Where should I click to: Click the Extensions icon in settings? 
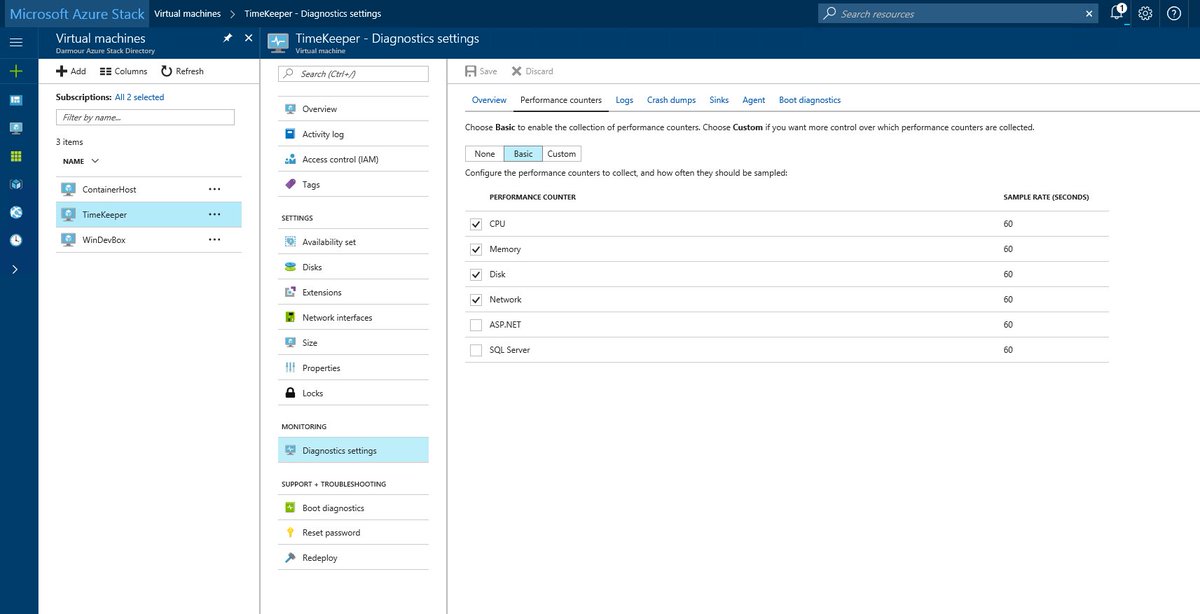[x=291, y=292]
